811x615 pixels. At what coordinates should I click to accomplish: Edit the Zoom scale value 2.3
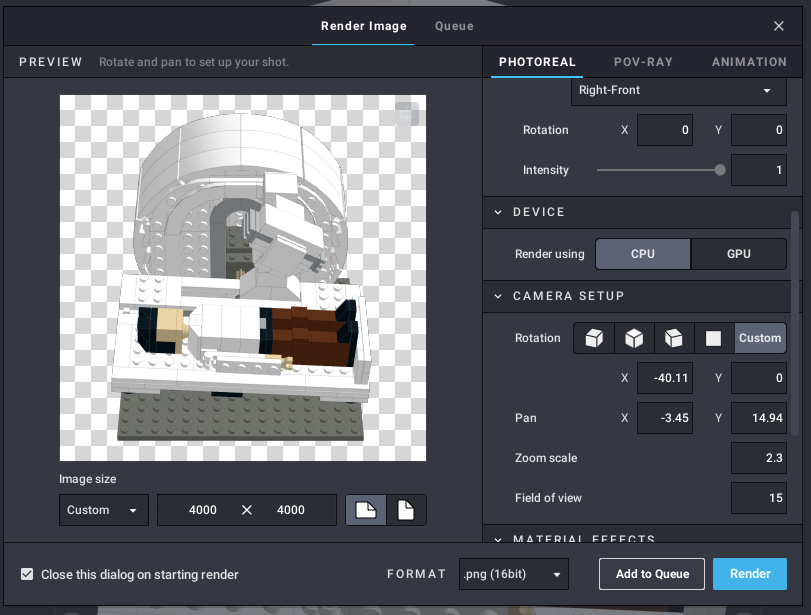pyautogui.click(x=759, y=458)
